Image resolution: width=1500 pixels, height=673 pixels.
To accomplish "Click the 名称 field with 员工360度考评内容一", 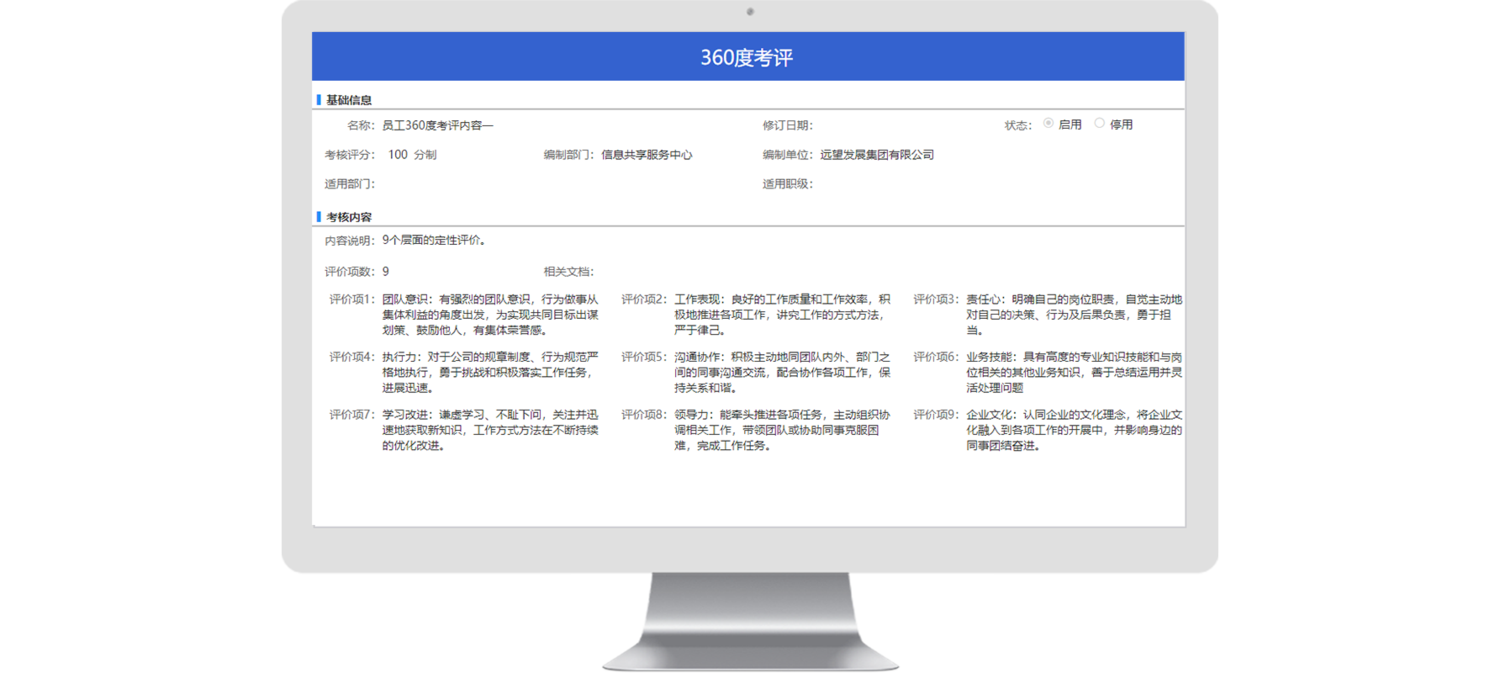I will point(438,125).
